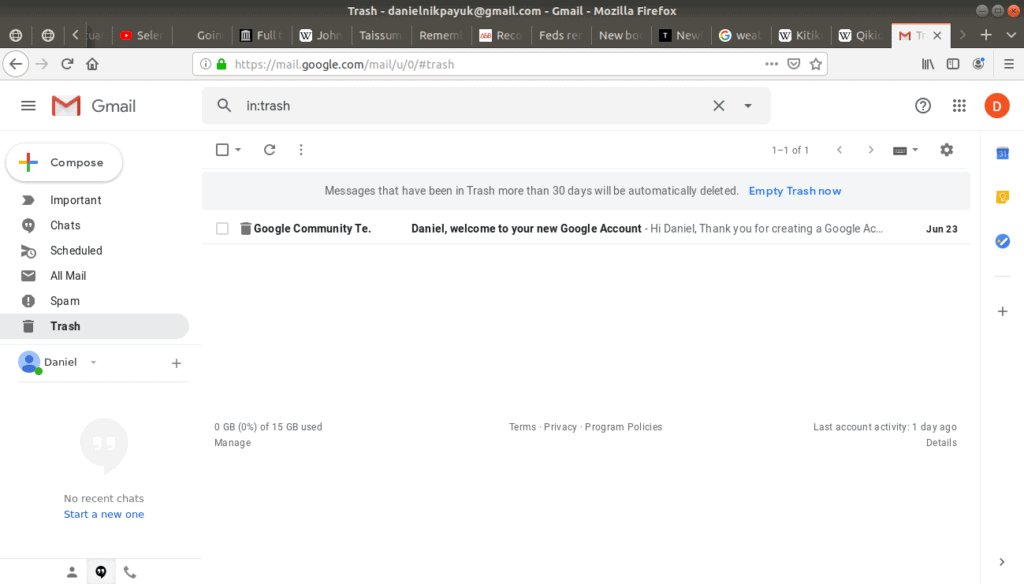The width and height of the screenshot is (1024, 584).
Task: Open account activity Details link
Action: 941,442
